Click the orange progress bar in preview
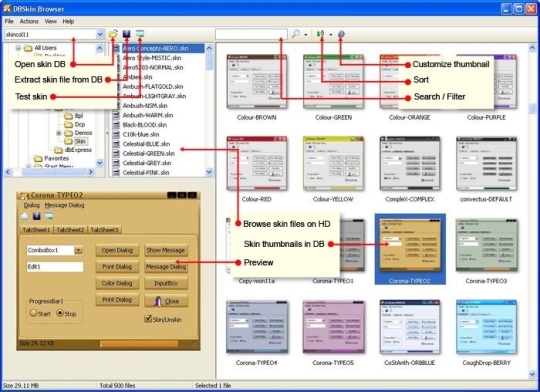The height and width of the screenshot is (392, 540). pyautogui.click(x=139, y=344)
